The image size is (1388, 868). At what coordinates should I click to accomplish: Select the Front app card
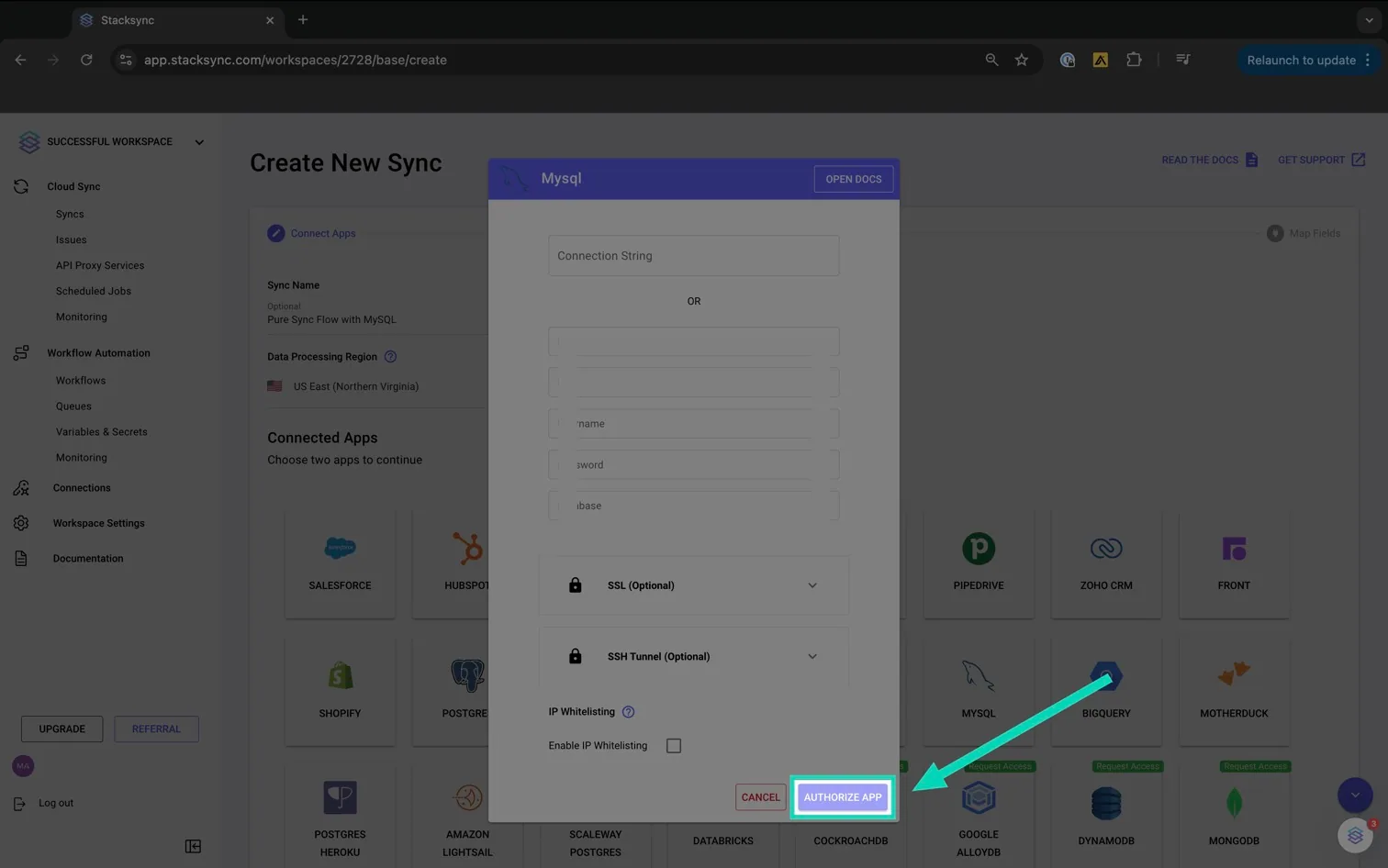(1234, 563)
